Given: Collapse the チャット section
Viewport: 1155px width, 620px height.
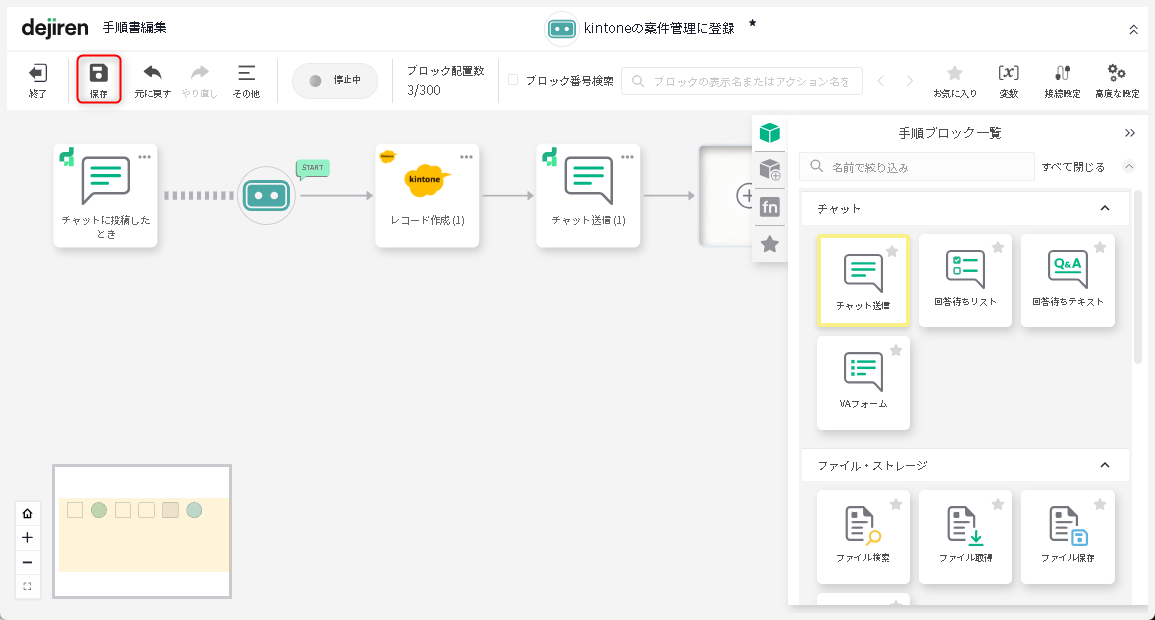Looking at the screenshot, I should coord(1105,208).
